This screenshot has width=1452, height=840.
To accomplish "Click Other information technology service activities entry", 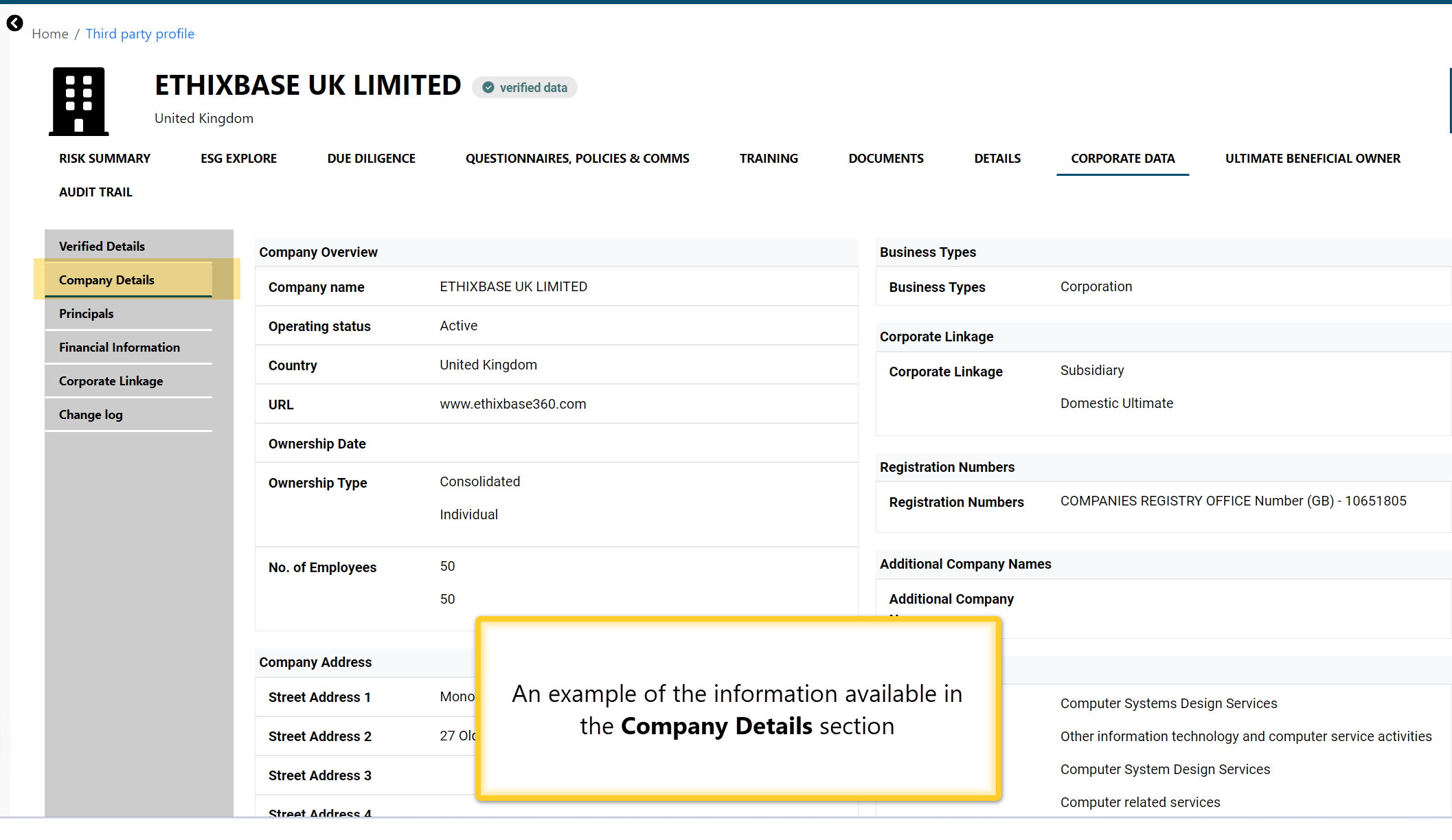I will tap(1246, 736).
